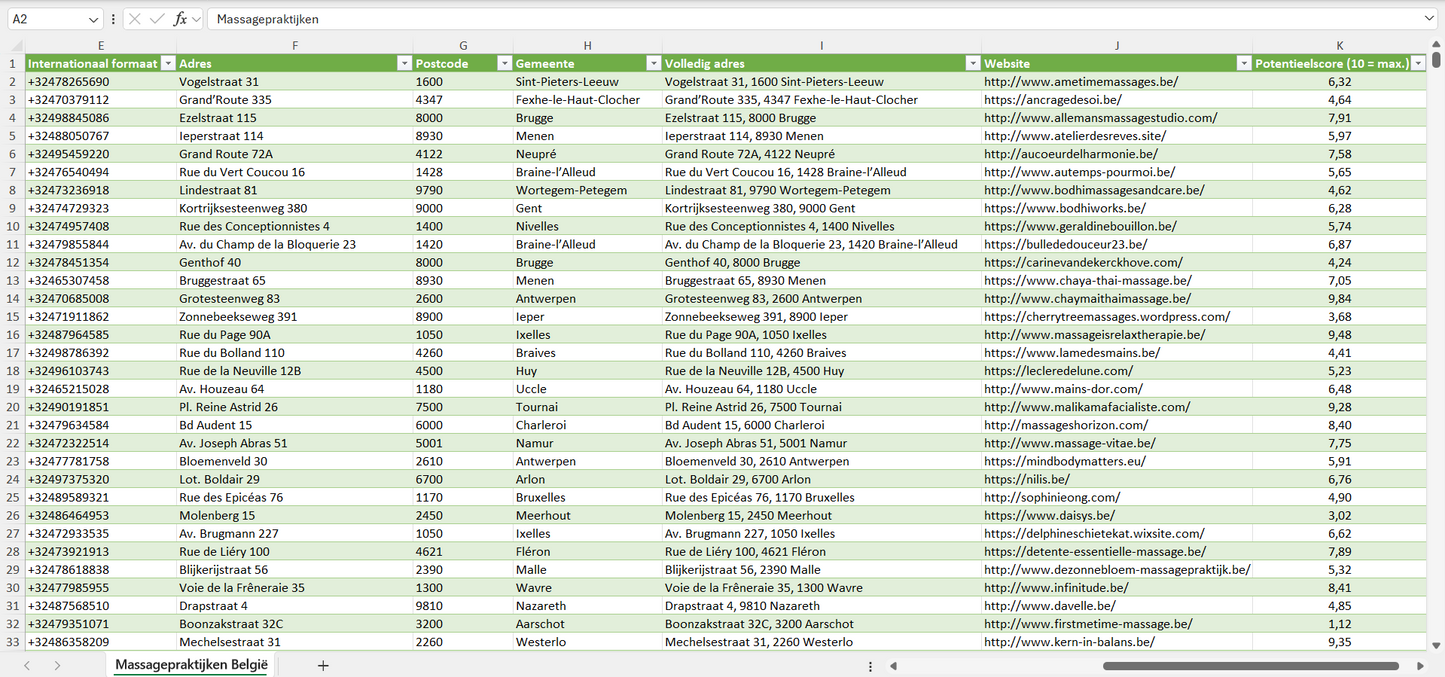Screen dimensions: 1445x677
Task: Open the Website column filter dropdown
Action: 1244,63
